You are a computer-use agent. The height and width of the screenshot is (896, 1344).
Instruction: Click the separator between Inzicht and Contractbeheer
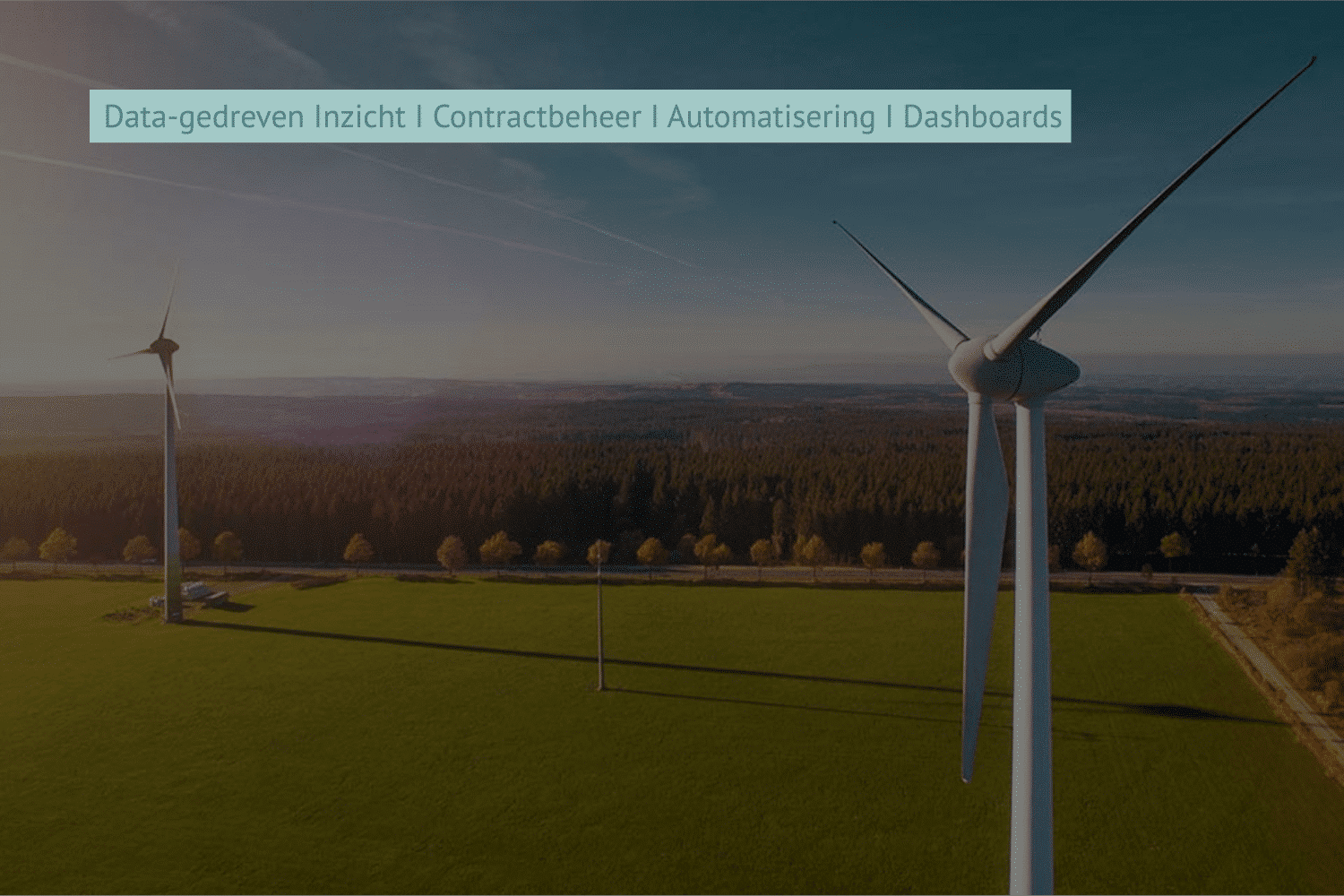419,116
